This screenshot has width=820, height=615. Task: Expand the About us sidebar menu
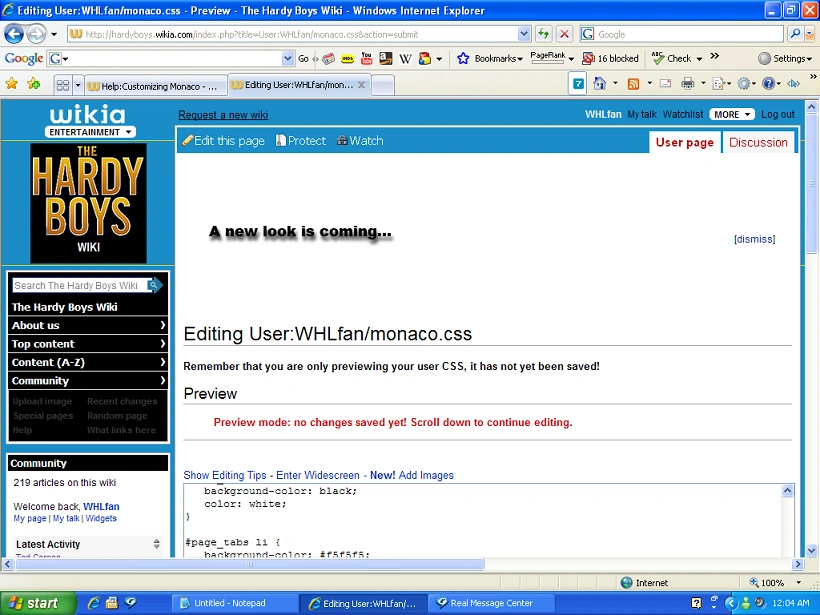pos(88,325)
